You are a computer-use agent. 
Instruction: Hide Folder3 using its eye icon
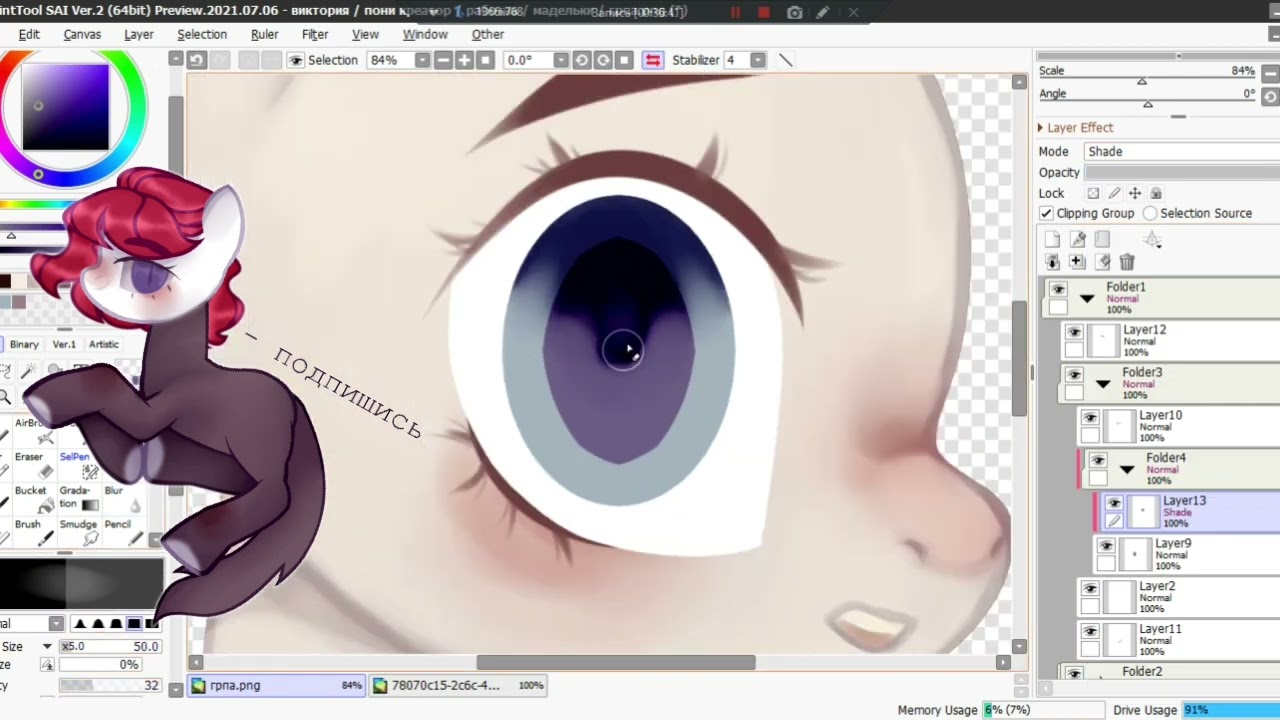(1074, 376)
